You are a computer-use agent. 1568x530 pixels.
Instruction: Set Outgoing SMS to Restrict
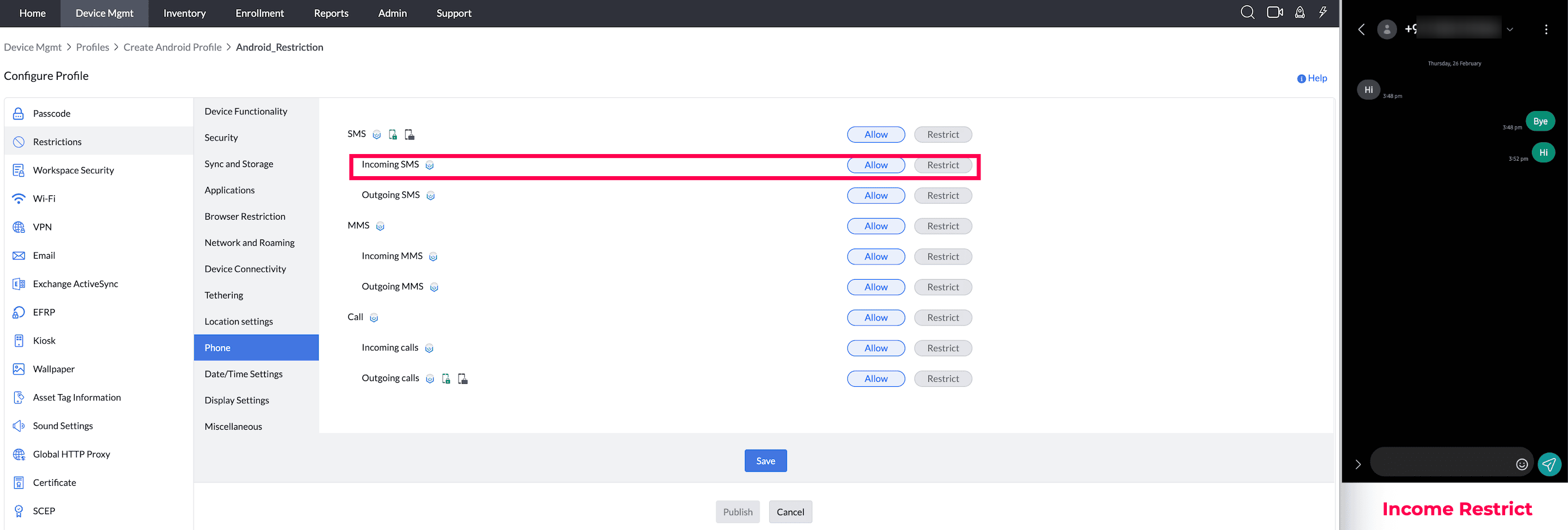(943, 195)
